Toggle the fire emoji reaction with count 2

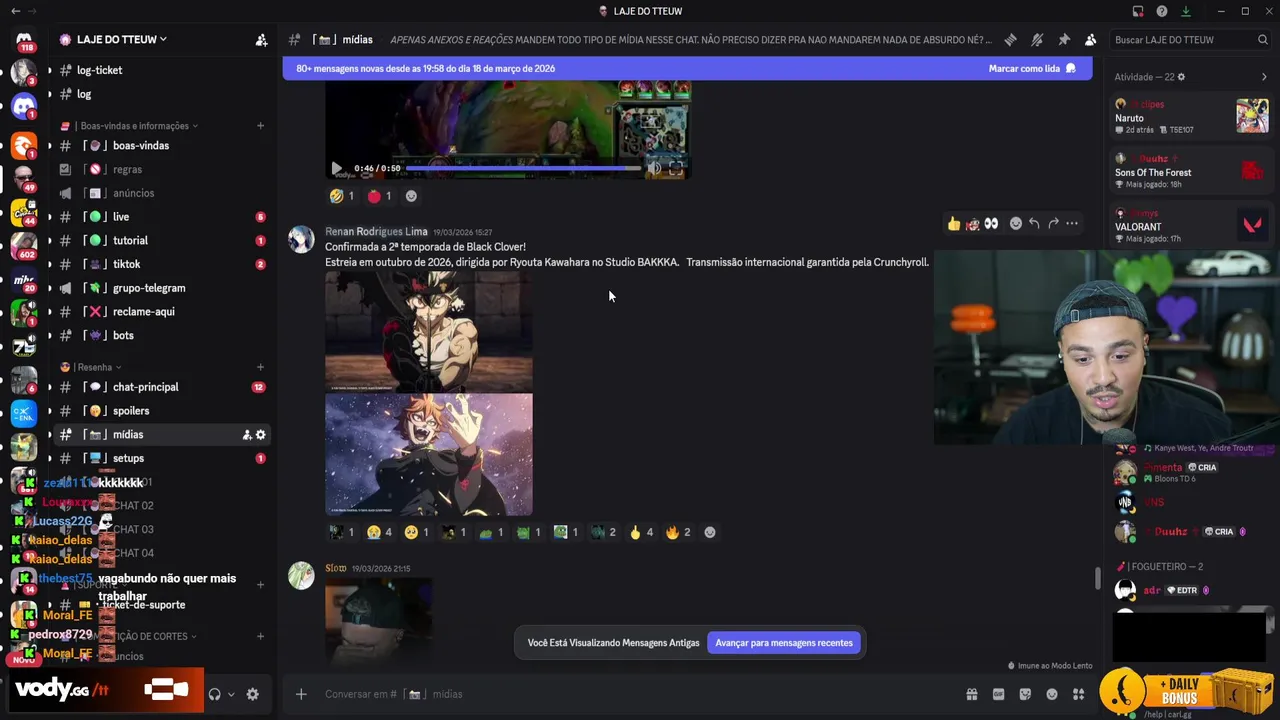pyautogui.click(x=679, y=532)
